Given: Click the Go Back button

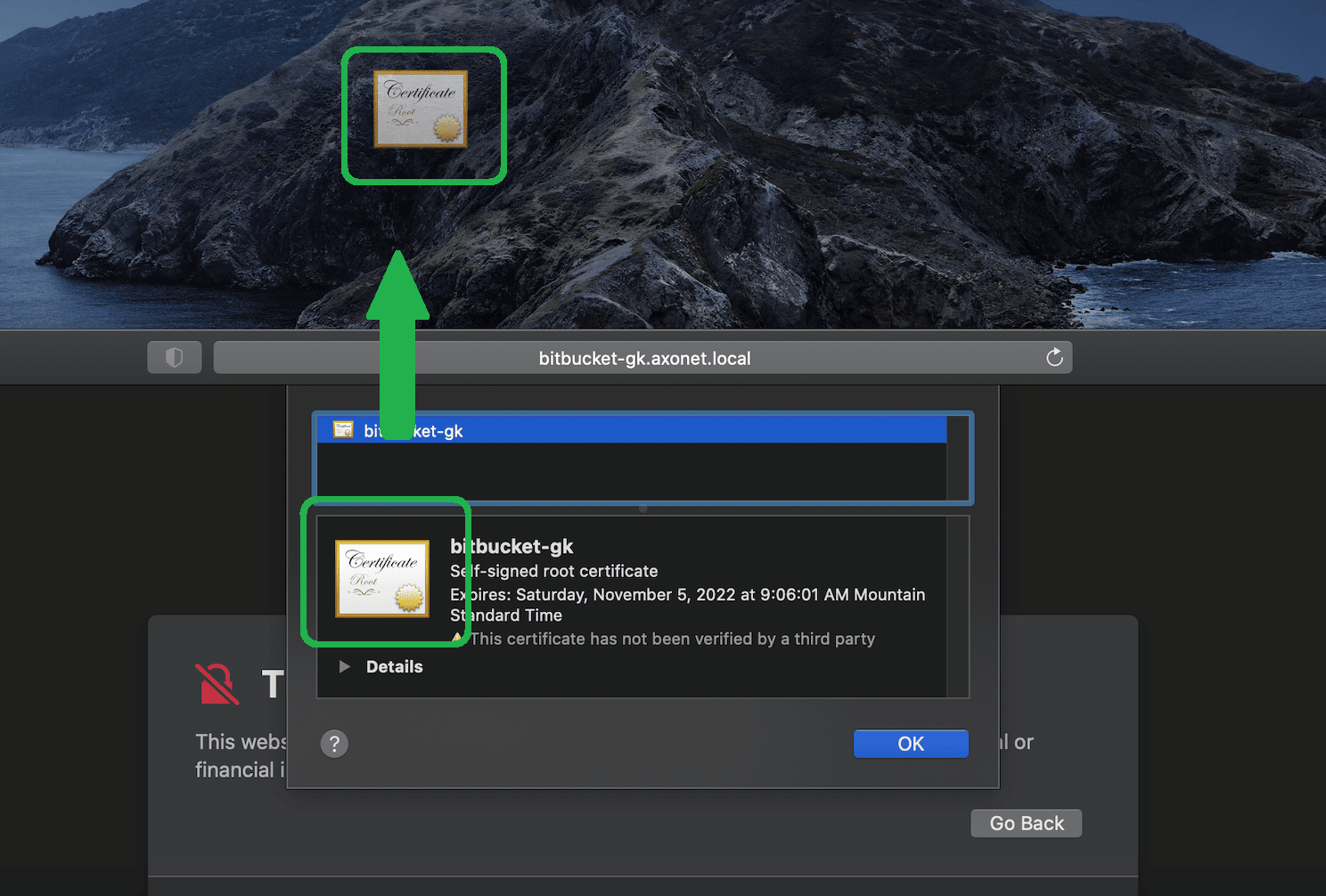Looking at the screenshot, I should pyautogui.click(x=1026, y=823).
